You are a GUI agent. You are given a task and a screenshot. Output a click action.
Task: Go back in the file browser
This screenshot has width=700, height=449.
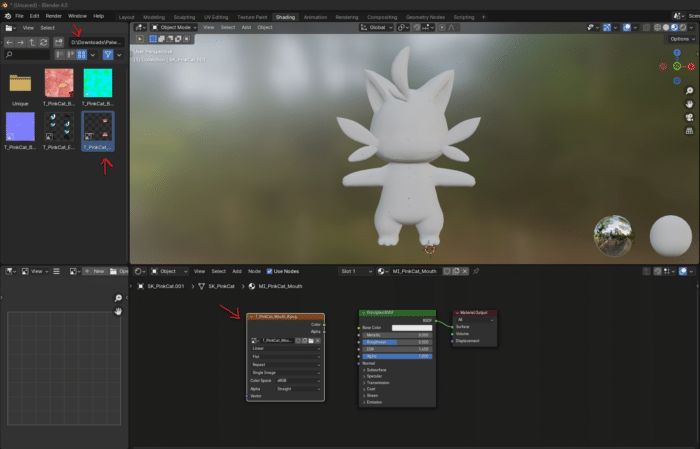tap(9, 42)
